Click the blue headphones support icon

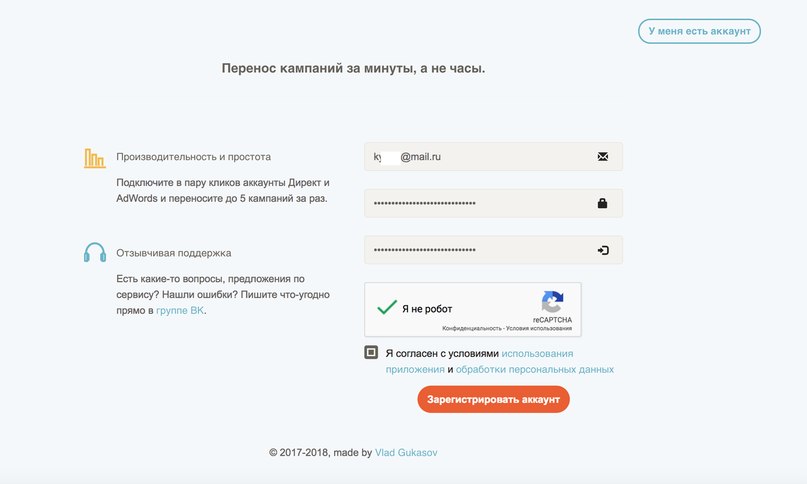pyautogui.click(x=95, y=252)
